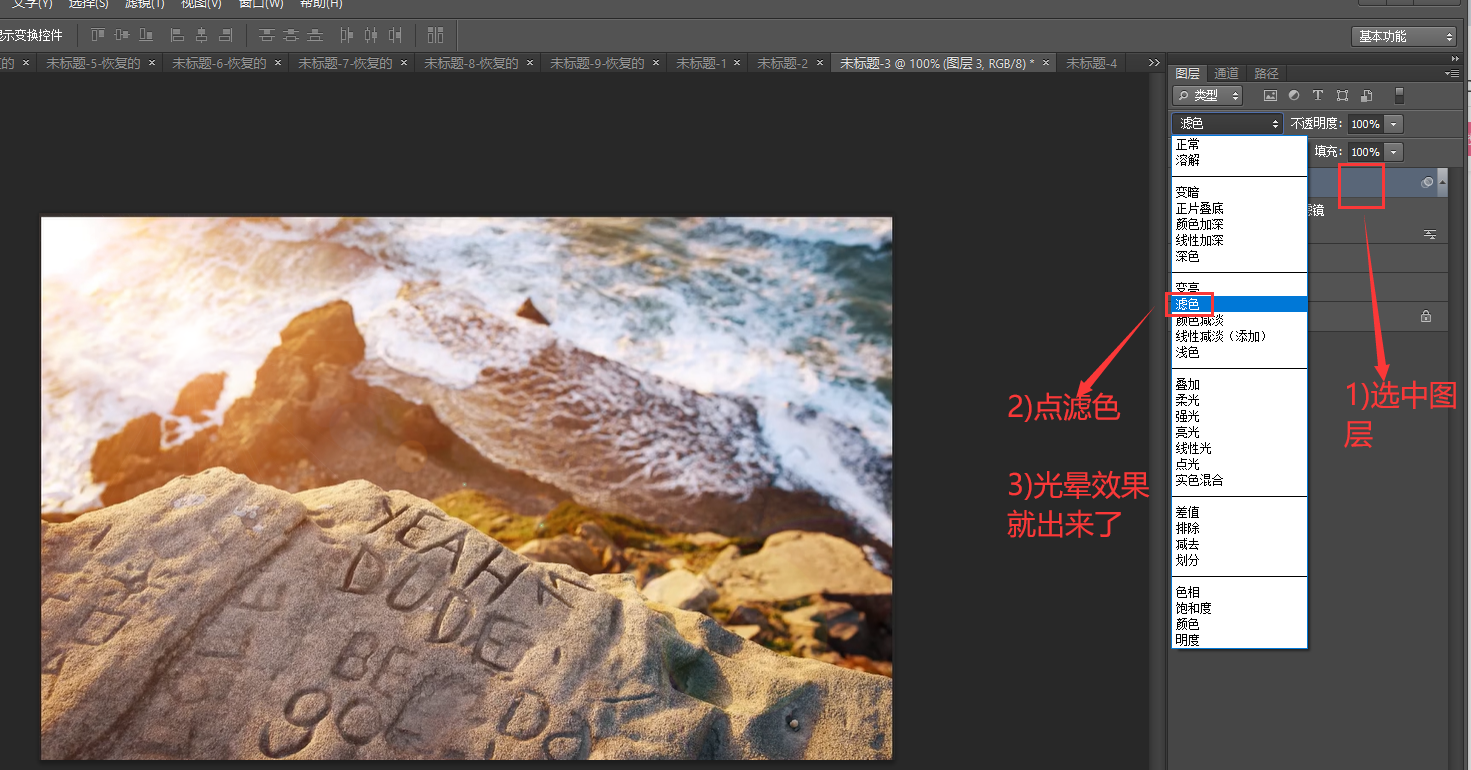Choose 溶解 blend mode from list
Image resolution: width=1471 pixels, height=770 pixels.
[1239, 160]
